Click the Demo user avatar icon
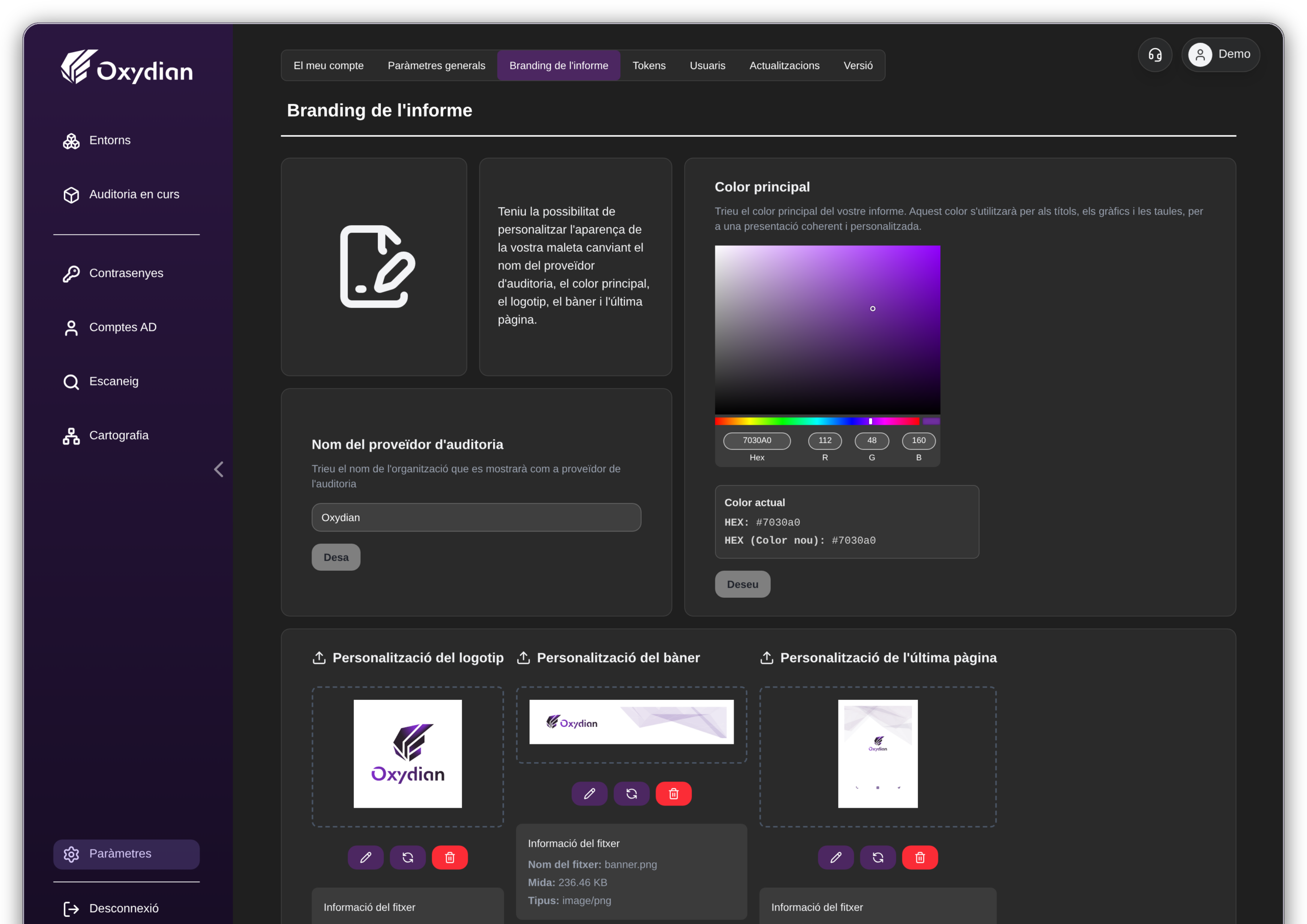The image size is (1307, 924). pos(1200,55)
